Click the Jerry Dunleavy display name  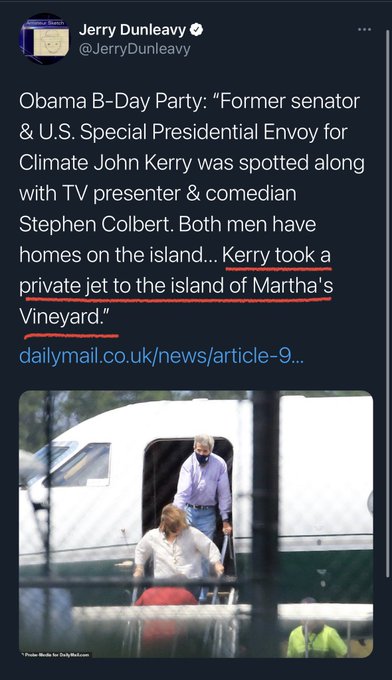[x=132, y=30]
